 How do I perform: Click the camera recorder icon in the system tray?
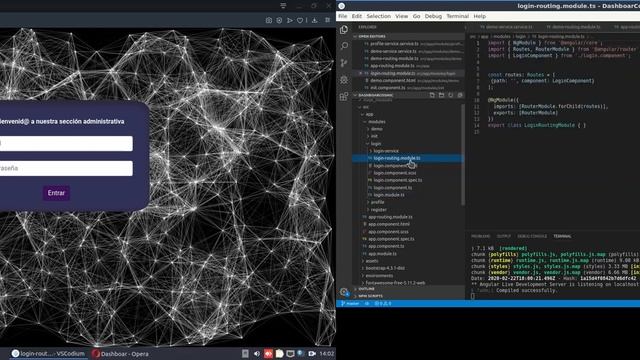[312, 353]
